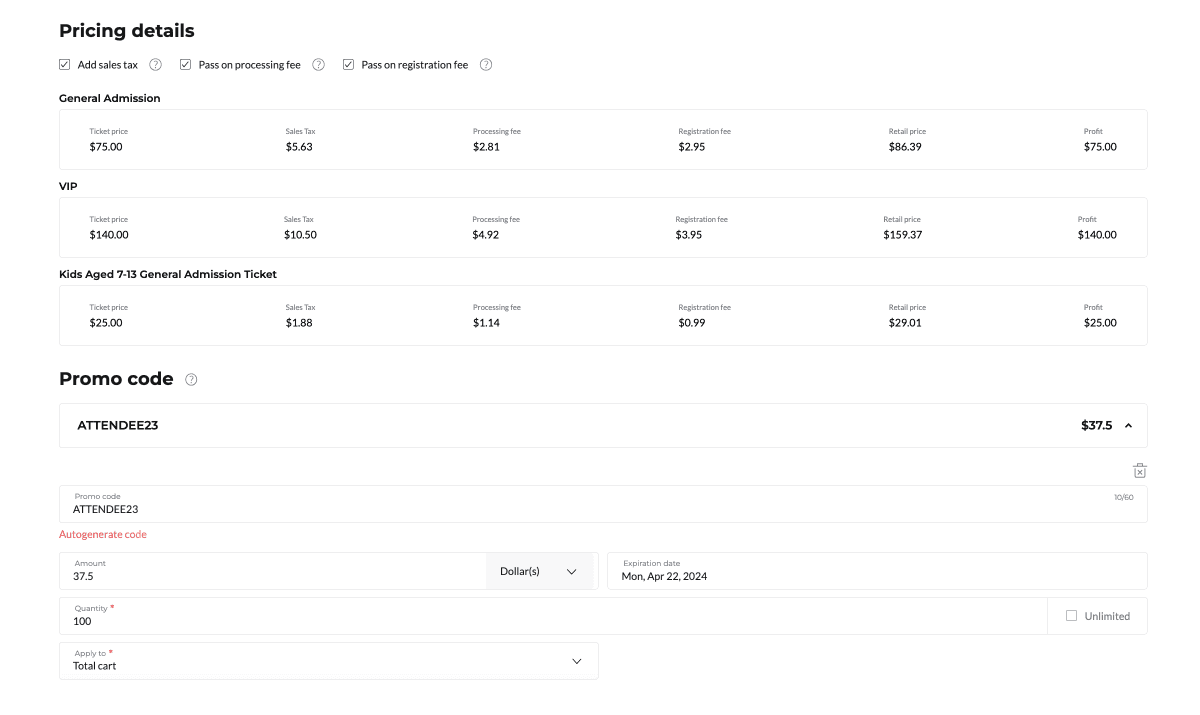The width and height of the screenshot is (1200, 715).
Task: Click help icon beside Pass on processing fee
Action: pos(318,65)
